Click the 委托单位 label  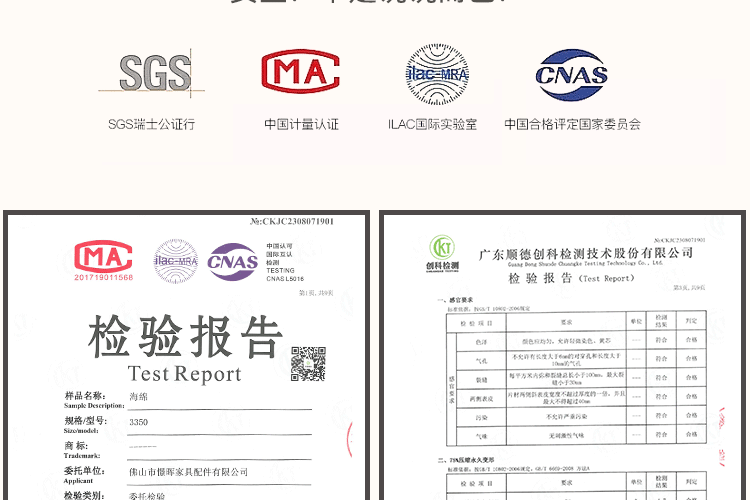point(84,471)
